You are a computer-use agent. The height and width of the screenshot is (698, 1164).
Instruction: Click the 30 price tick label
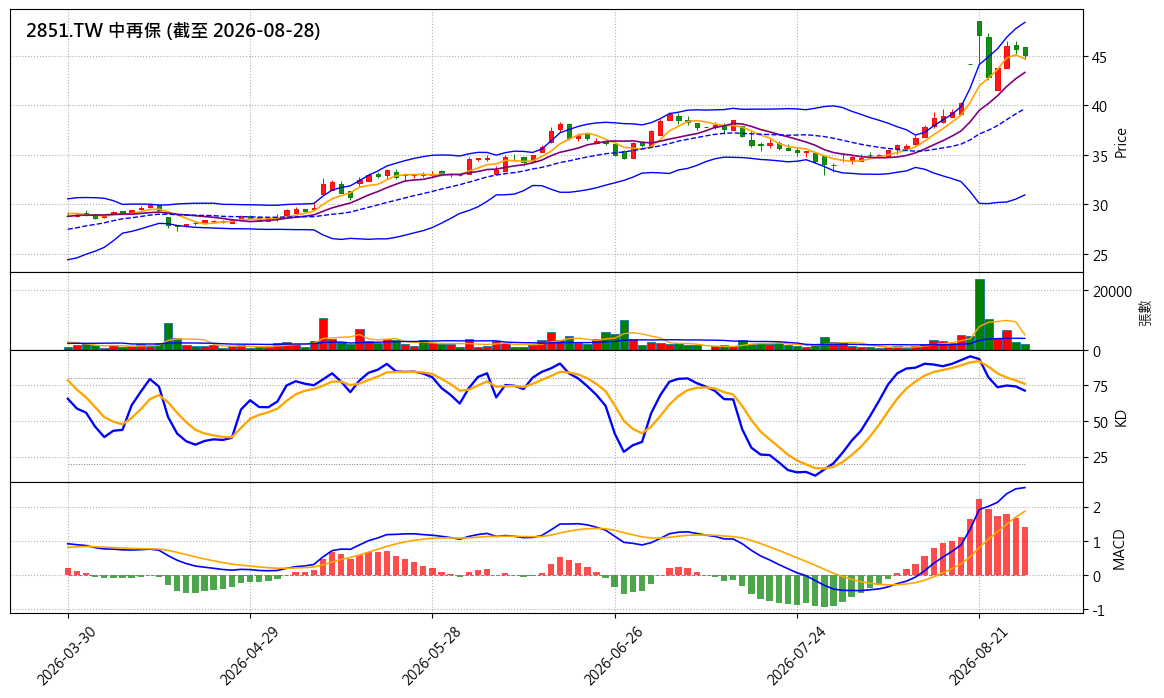pyautogui.click(x=1099, y=206)
